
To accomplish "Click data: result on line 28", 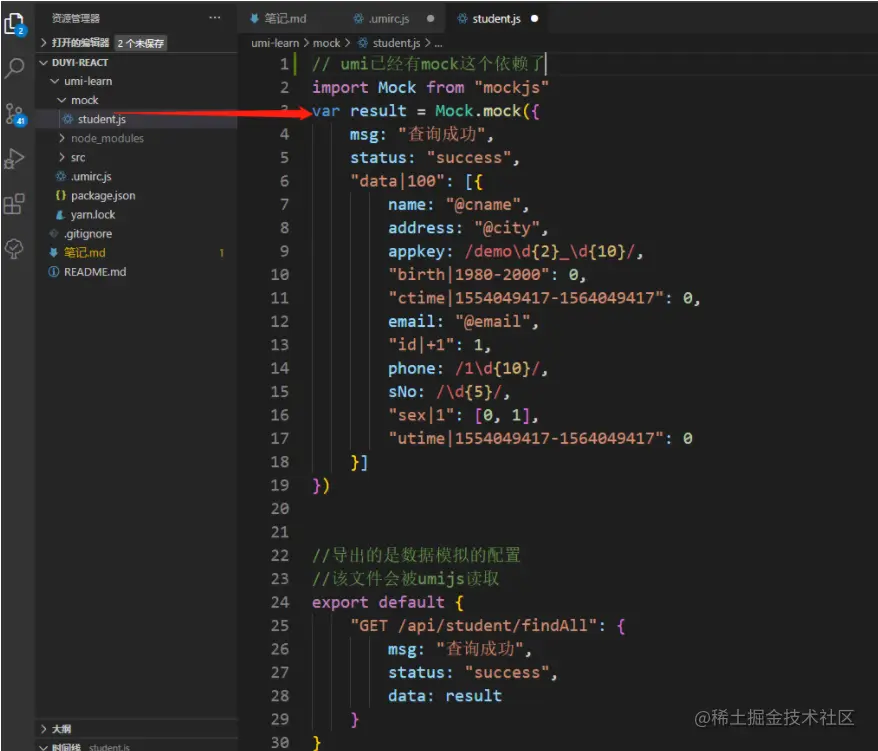I will click(x=445, y=696).
